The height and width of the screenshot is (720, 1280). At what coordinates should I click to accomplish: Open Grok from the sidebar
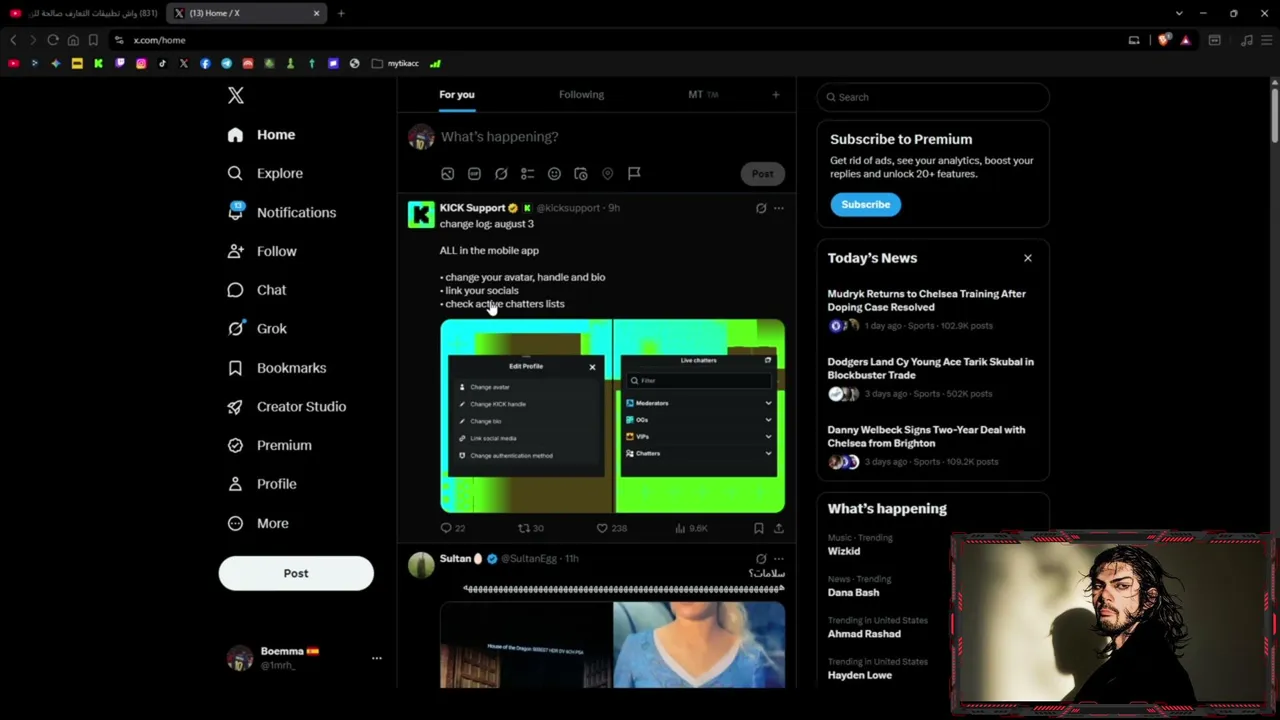click(258, 328)
